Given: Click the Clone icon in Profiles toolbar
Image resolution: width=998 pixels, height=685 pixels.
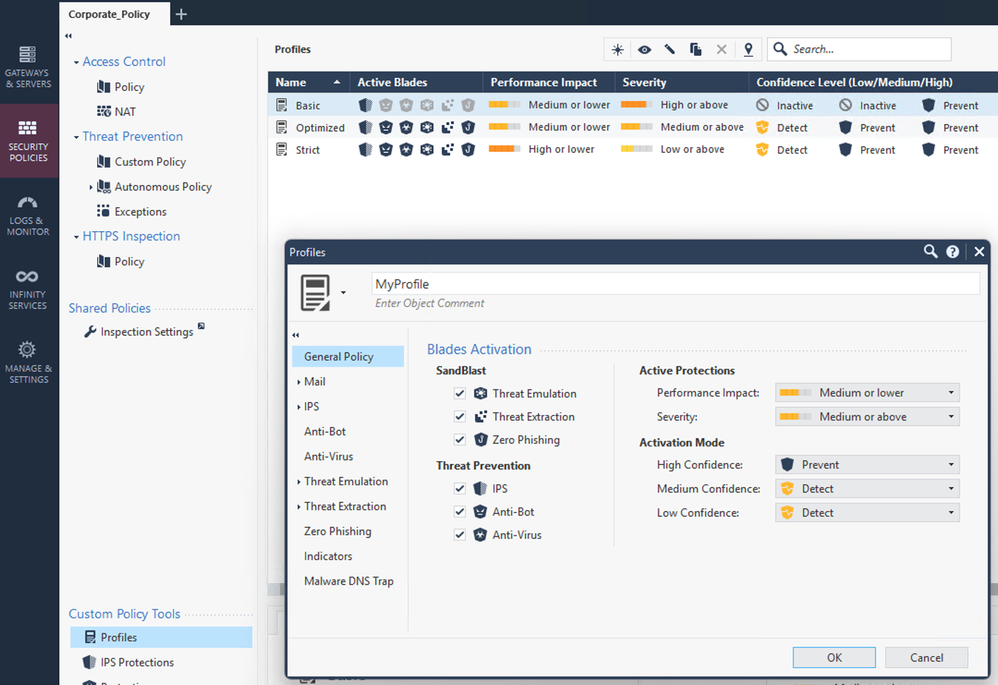Looking at the screenshot, I should point(696,49).
